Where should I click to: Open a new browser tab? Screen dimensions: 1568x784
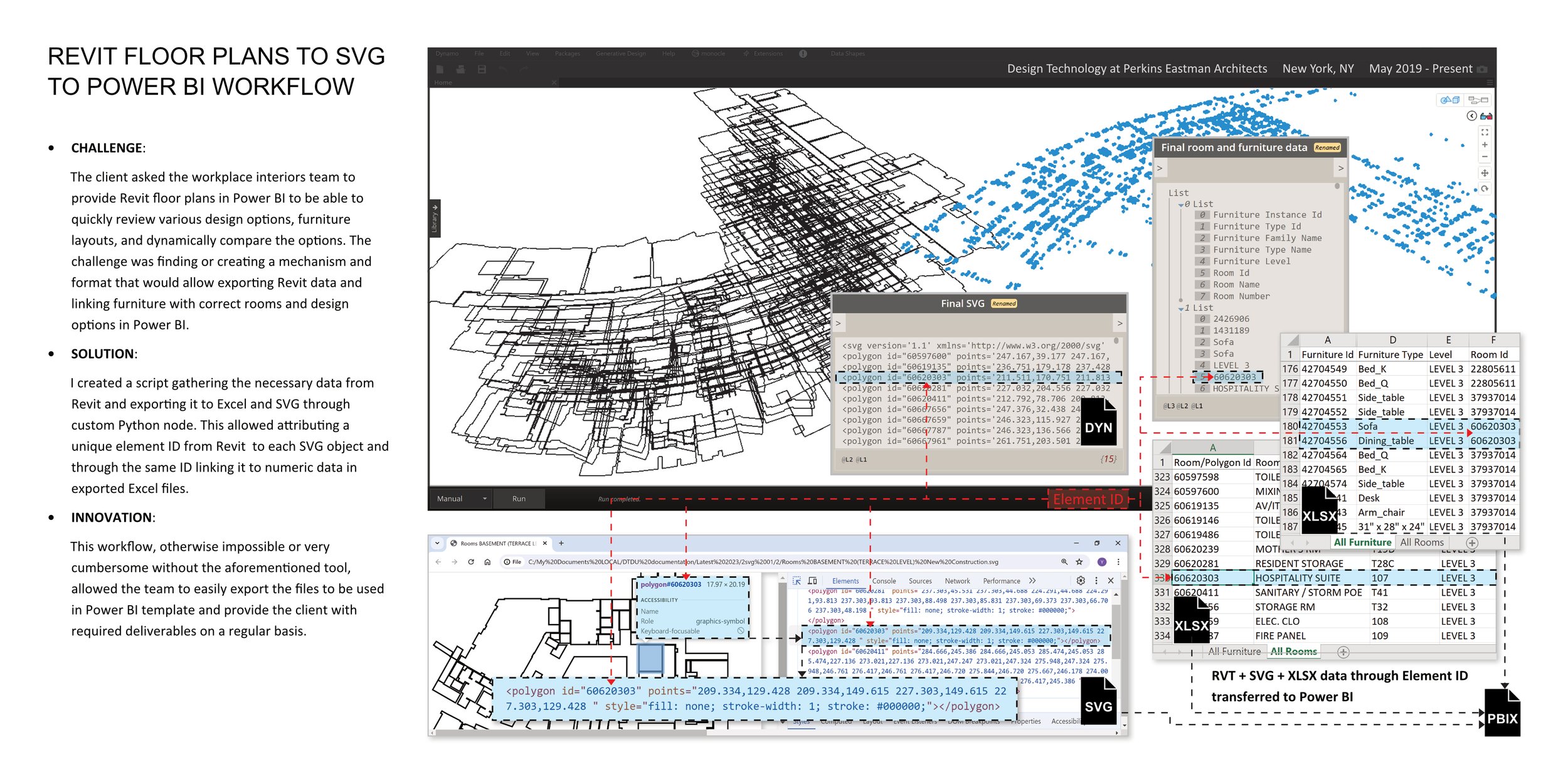pos(561,544)
